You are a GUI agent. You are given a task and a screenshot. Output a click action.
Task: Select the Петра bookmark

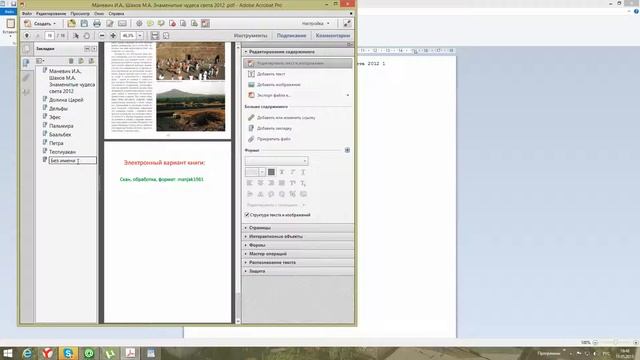pyautogui.click(x=56, y=143)
